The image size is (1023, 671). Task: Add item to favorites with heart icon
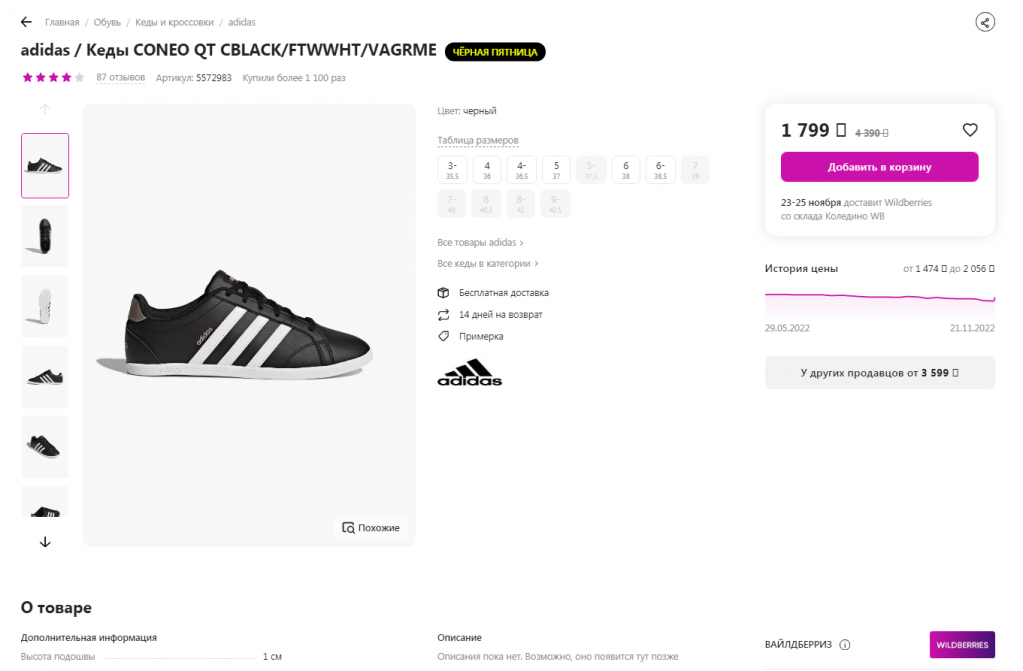click(969, 130)
